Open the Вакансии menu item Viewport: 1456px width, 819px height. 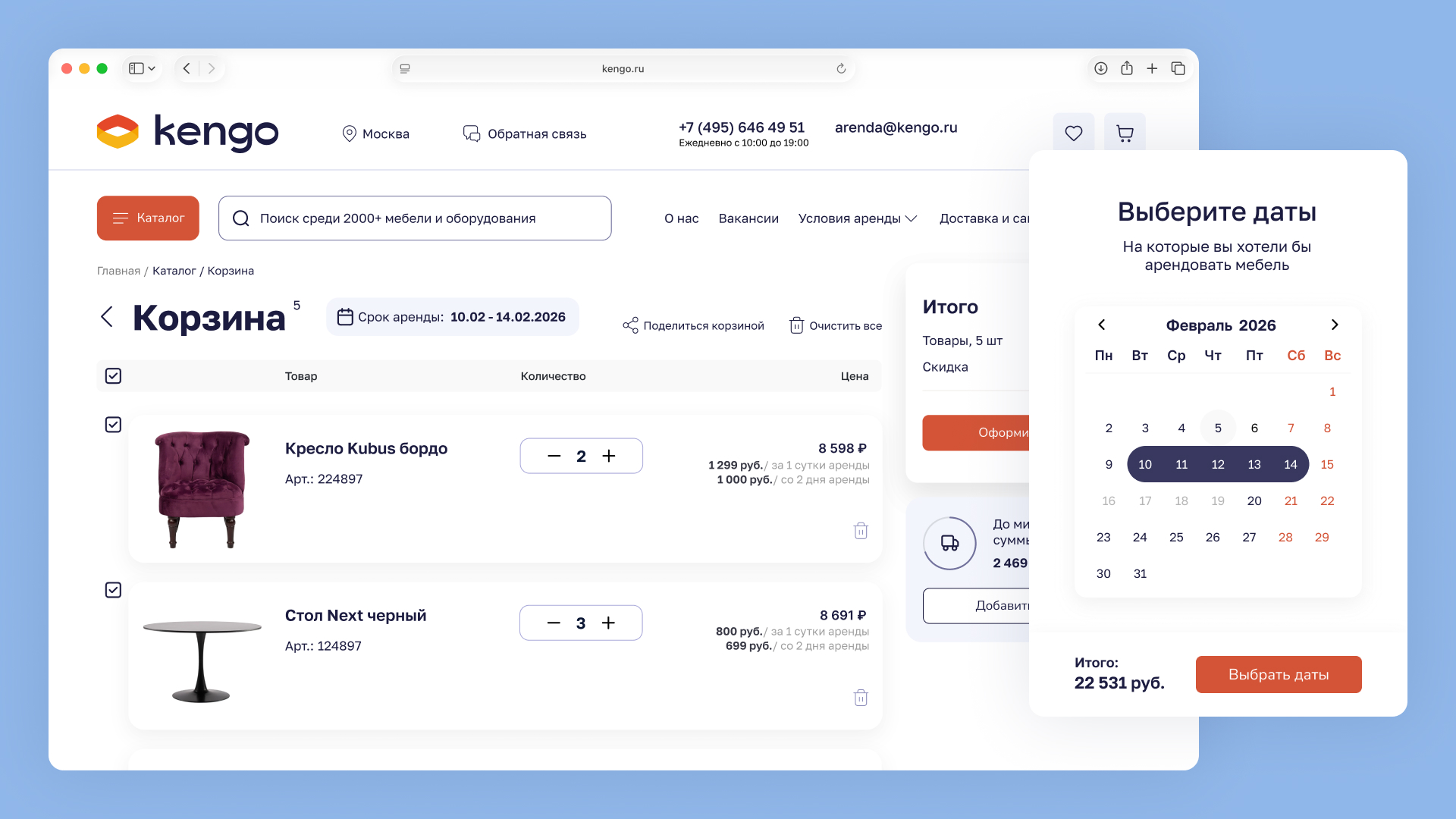748,218
